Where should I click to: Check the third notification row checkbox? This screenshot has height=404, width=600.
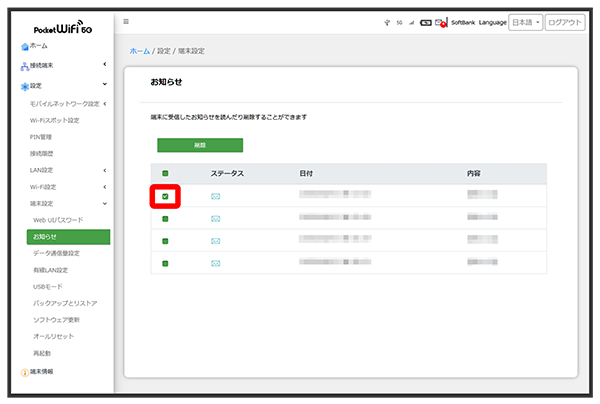pyautogui.click(x=165, y=241)
